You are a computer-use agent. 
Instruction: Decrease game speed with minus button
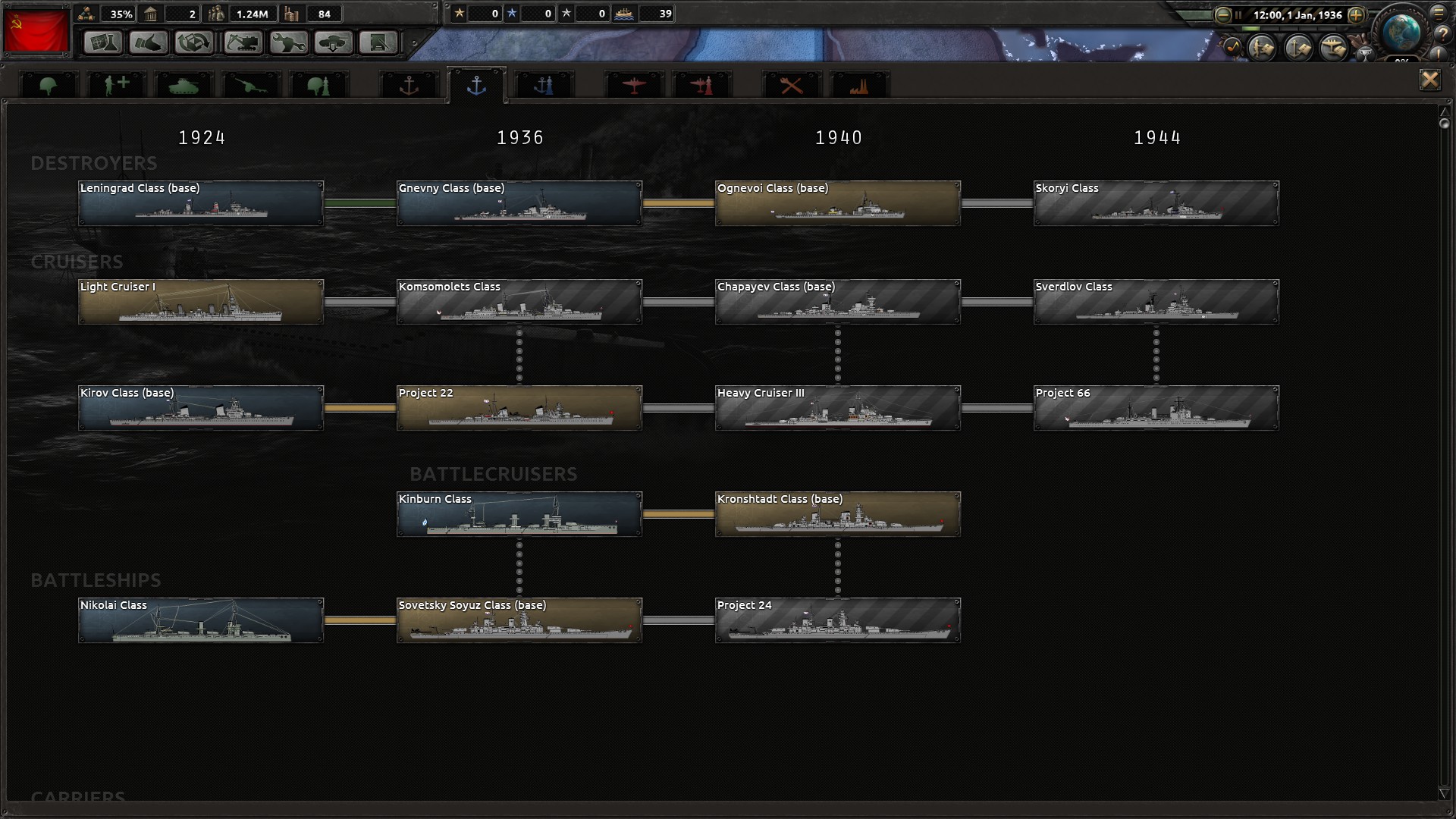(1222, 15)
